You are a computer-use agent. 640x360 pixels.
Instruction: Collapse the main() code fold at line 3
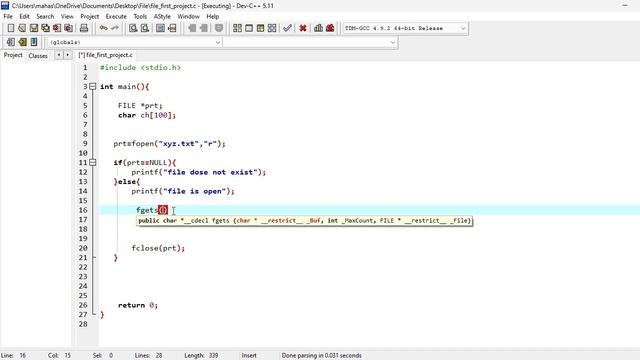click(93, 87)
